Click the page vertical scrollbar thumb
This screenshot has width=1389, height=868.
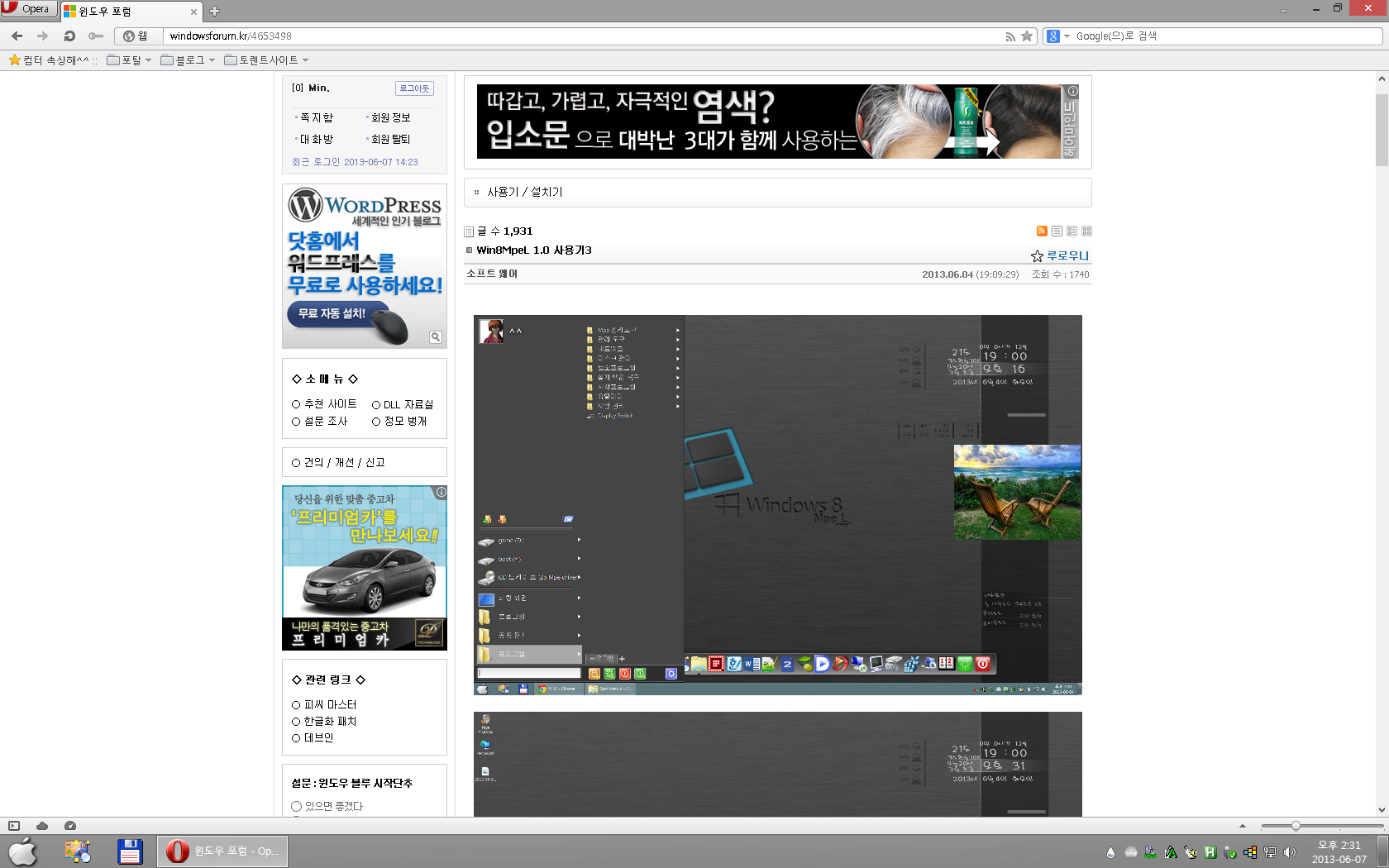coord(1382,130)
